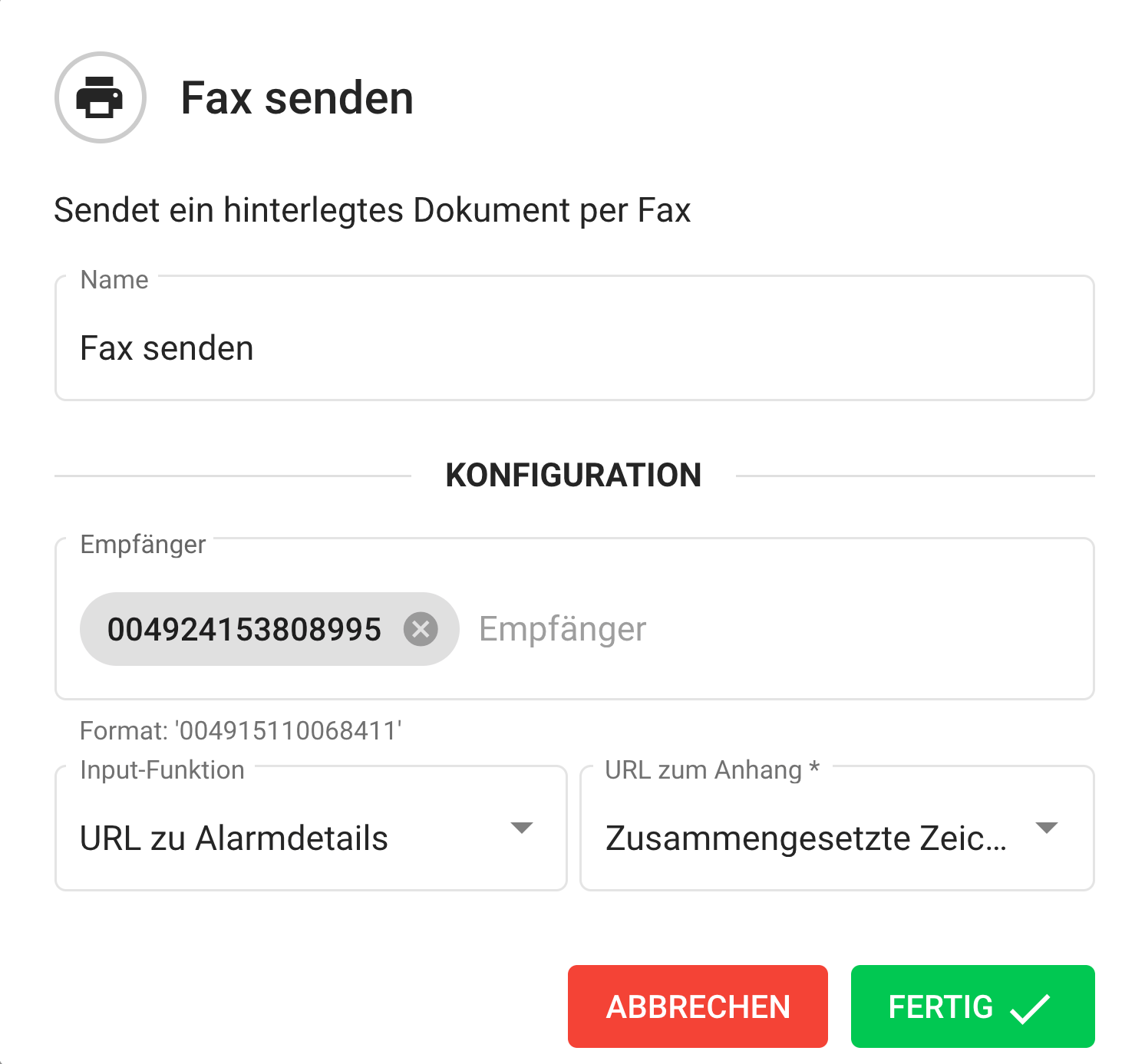Viewport: 1145px width, 1064px height.
Task: Open the 'Zusammengesetzte Zeic...' combo box
Action: [x=806, y=838]
